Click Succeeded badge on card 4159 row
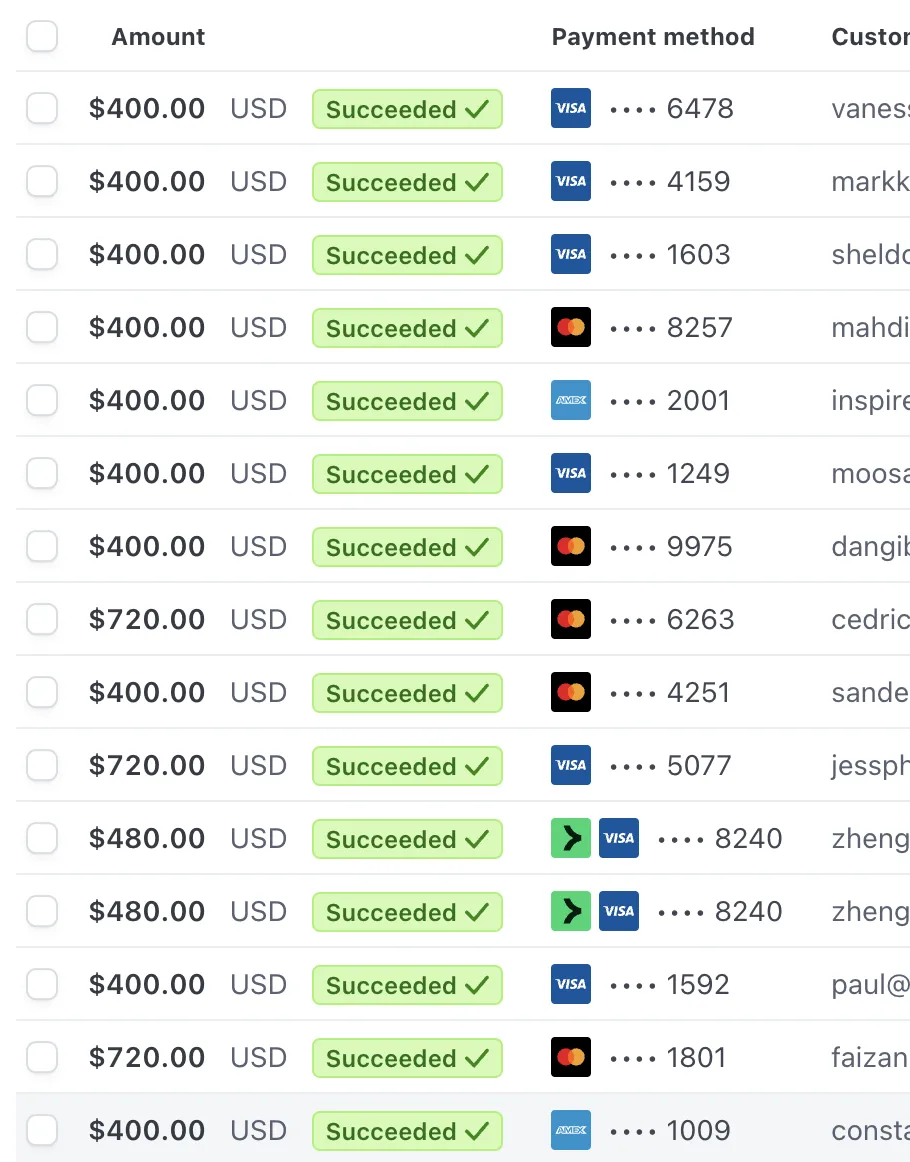This screenshot has width=910, height=1162. click(407, 182)
